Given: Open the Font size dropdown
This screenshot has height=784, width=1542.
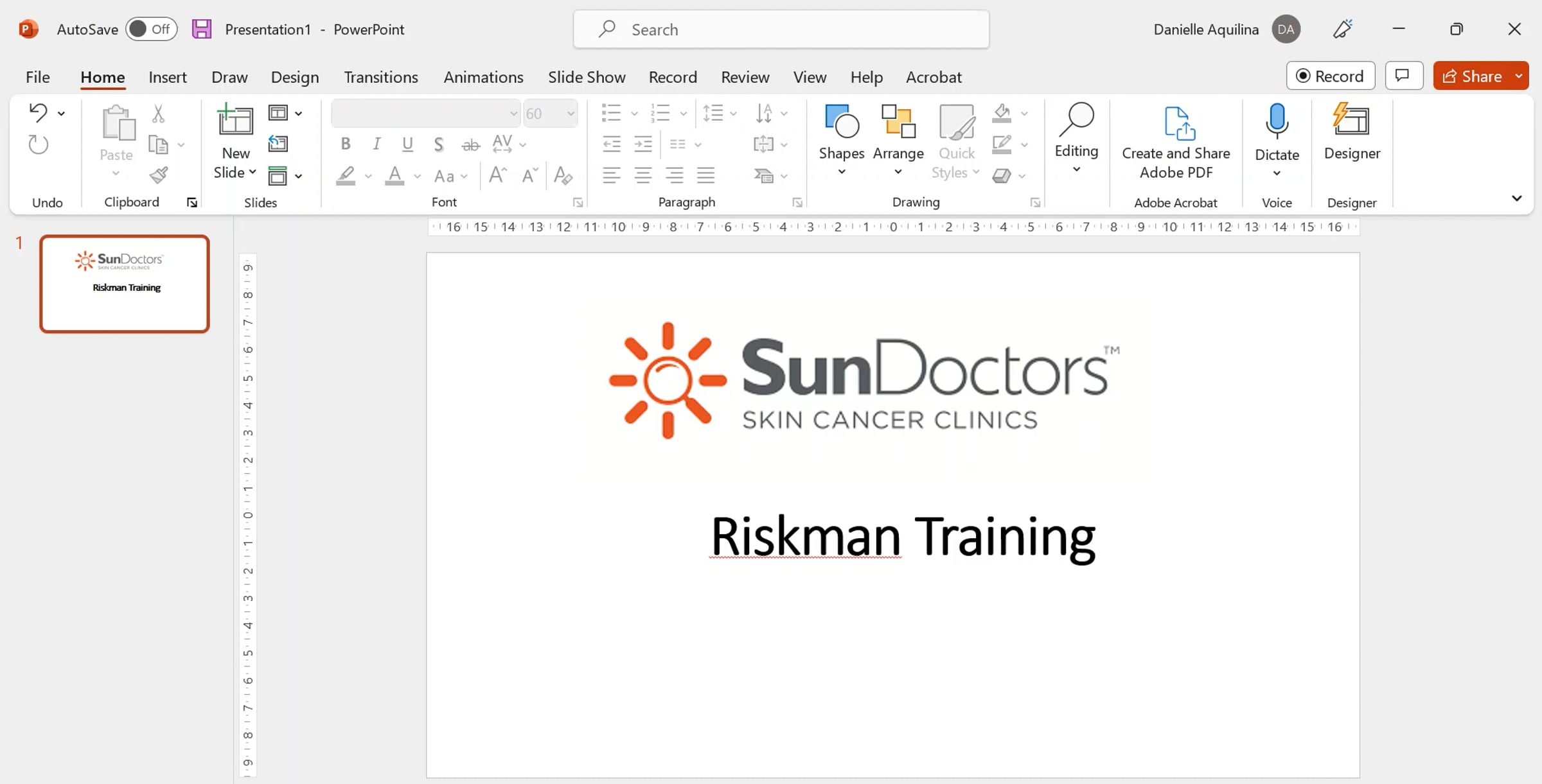Looking at the screenshot, I should [x=570, y=114].
